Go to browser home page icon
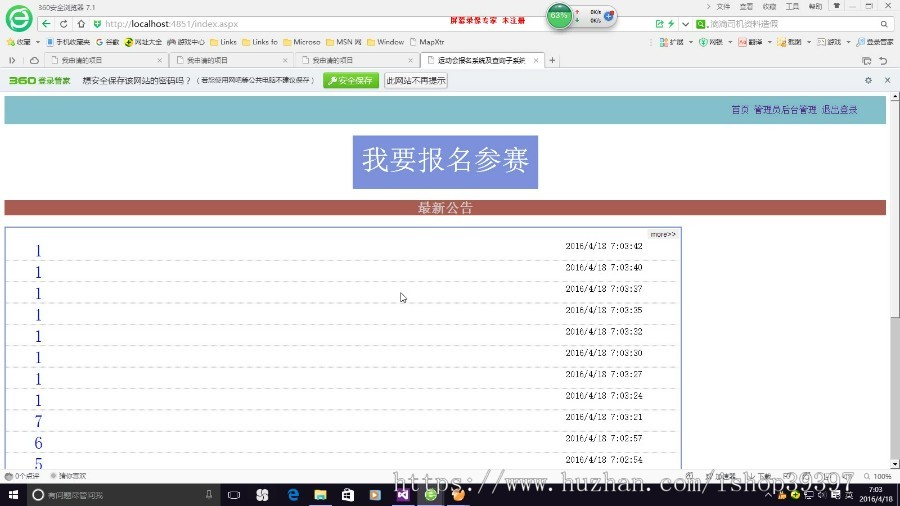900x506 pixels. 81,24
